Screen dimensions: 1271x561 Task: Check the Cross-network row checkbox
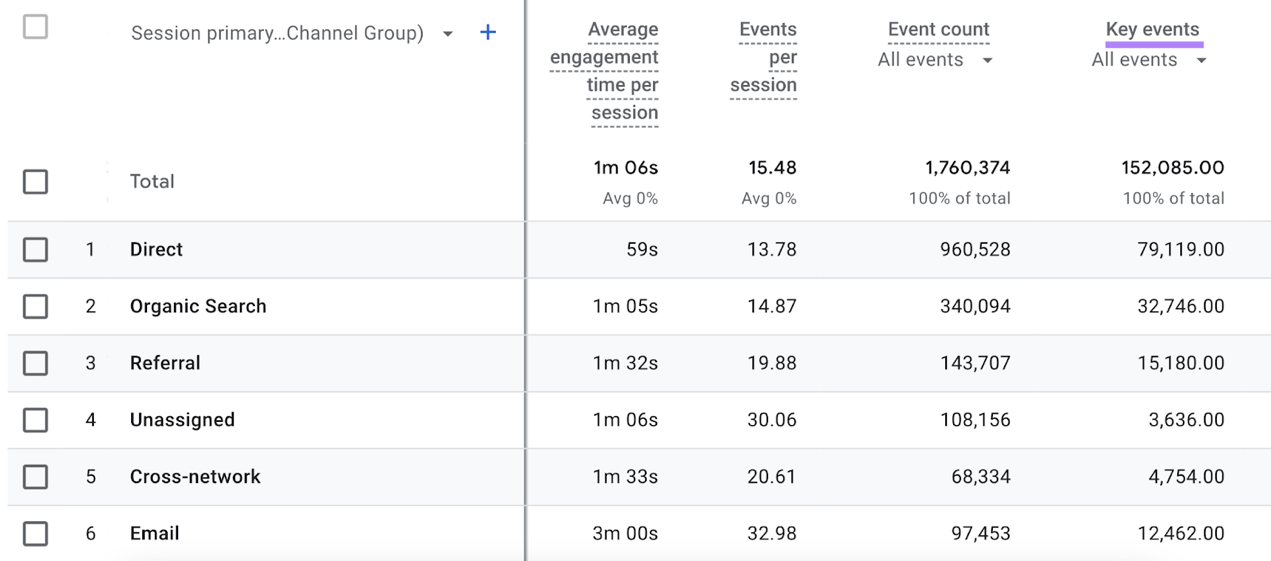35,477
